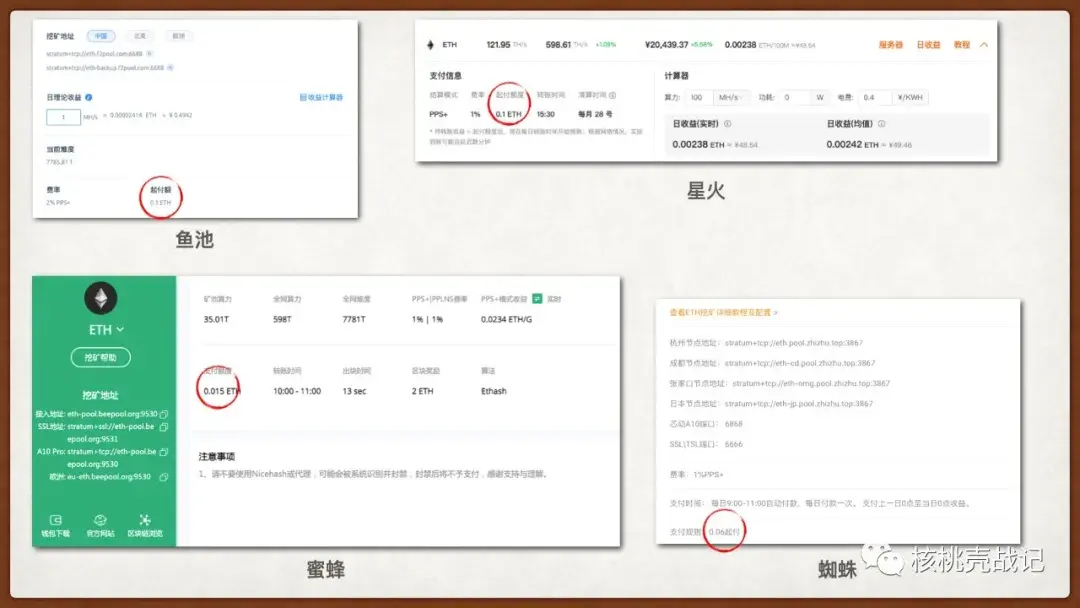Select the 13 sec block time value
Viewport: 1080px width, 608px height.
click(354, 391)
